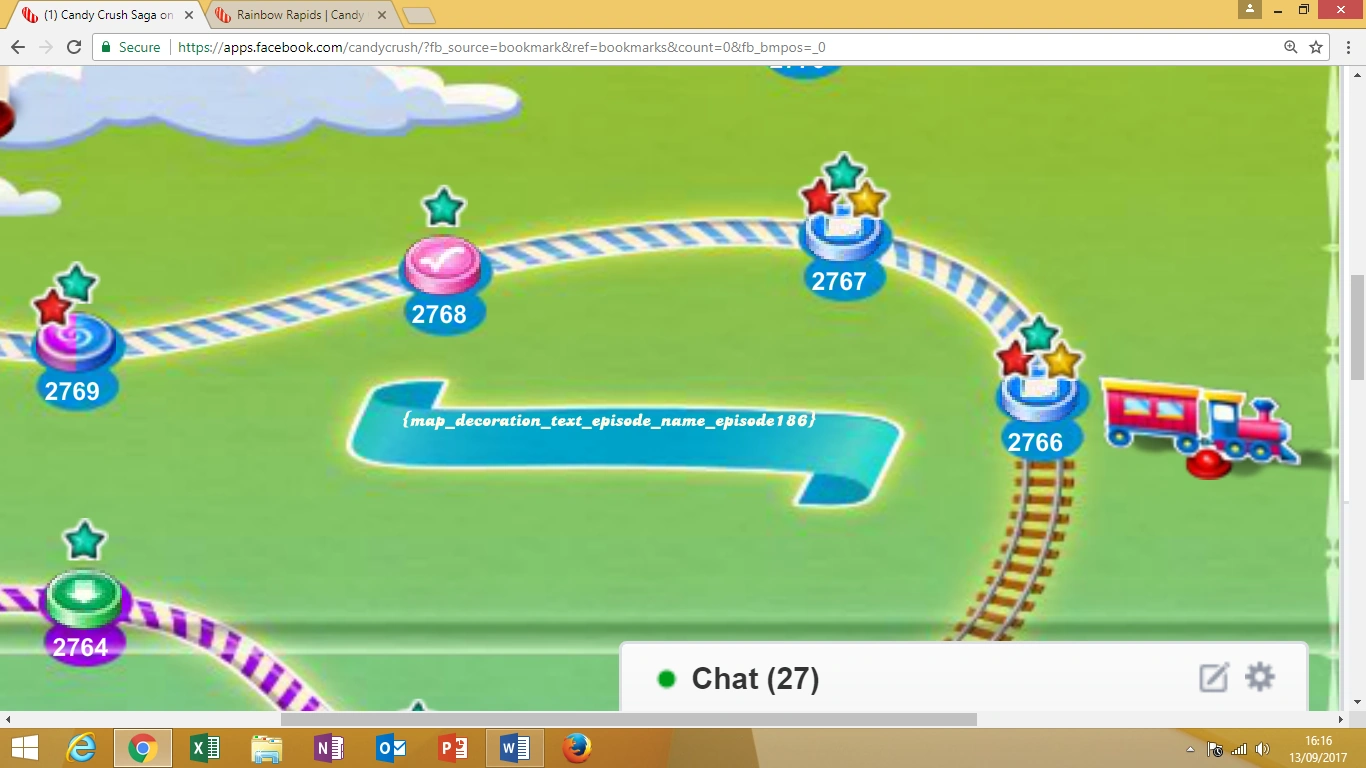
Task: Launch Firefox from the taskbar
Action: [x=576, y=748]
